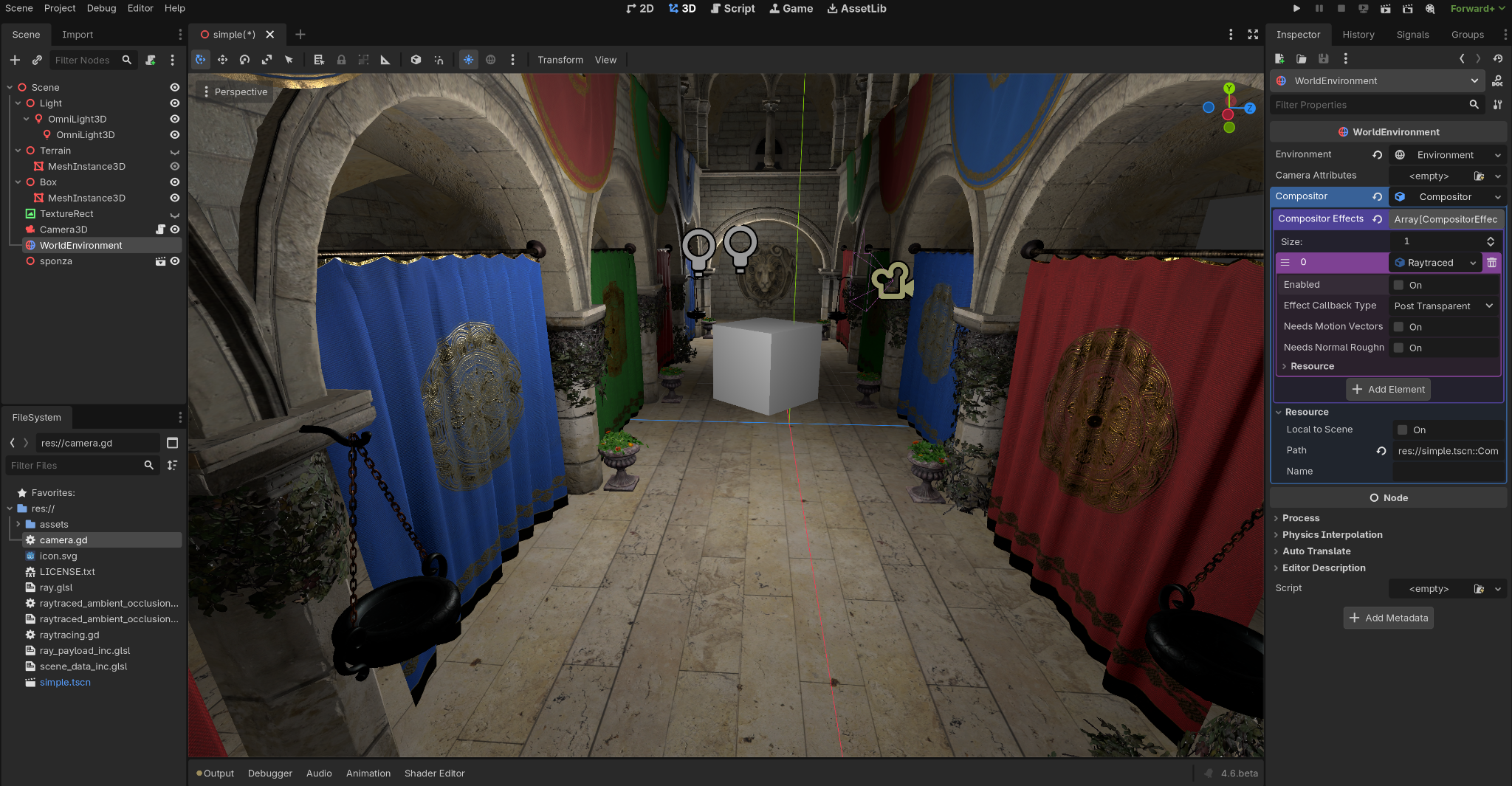Image resolution: width=1512 pixels, height=786 pixels.
Task: Open Effect Callback Type dropdown
Action: coord(1444,306)
